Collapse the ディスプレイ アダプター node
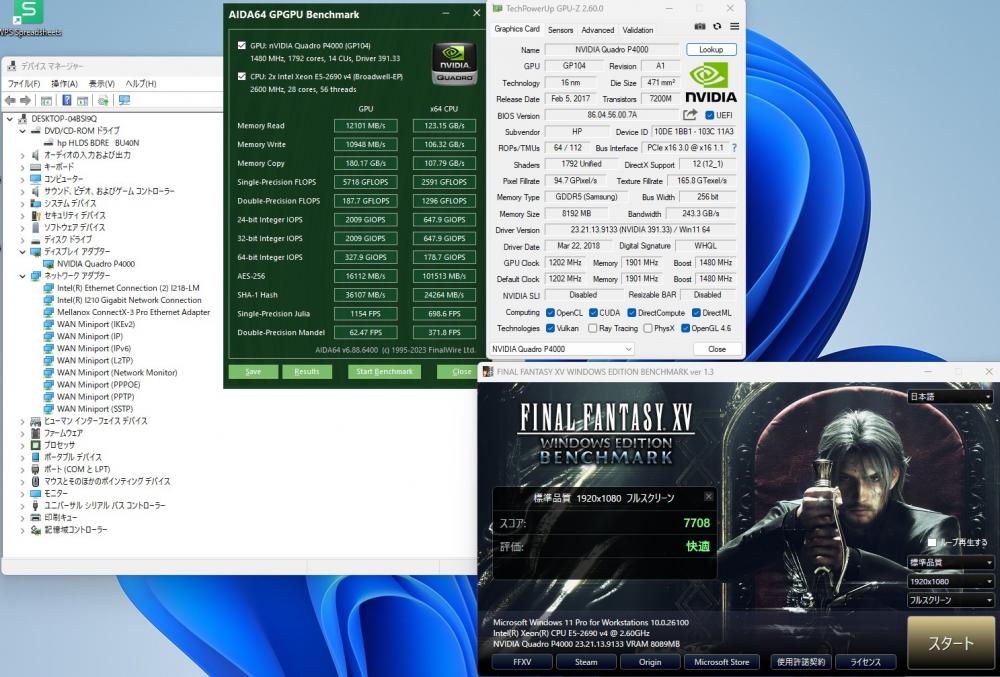This screenshot has width=1000, height=677. pos(22,252)
